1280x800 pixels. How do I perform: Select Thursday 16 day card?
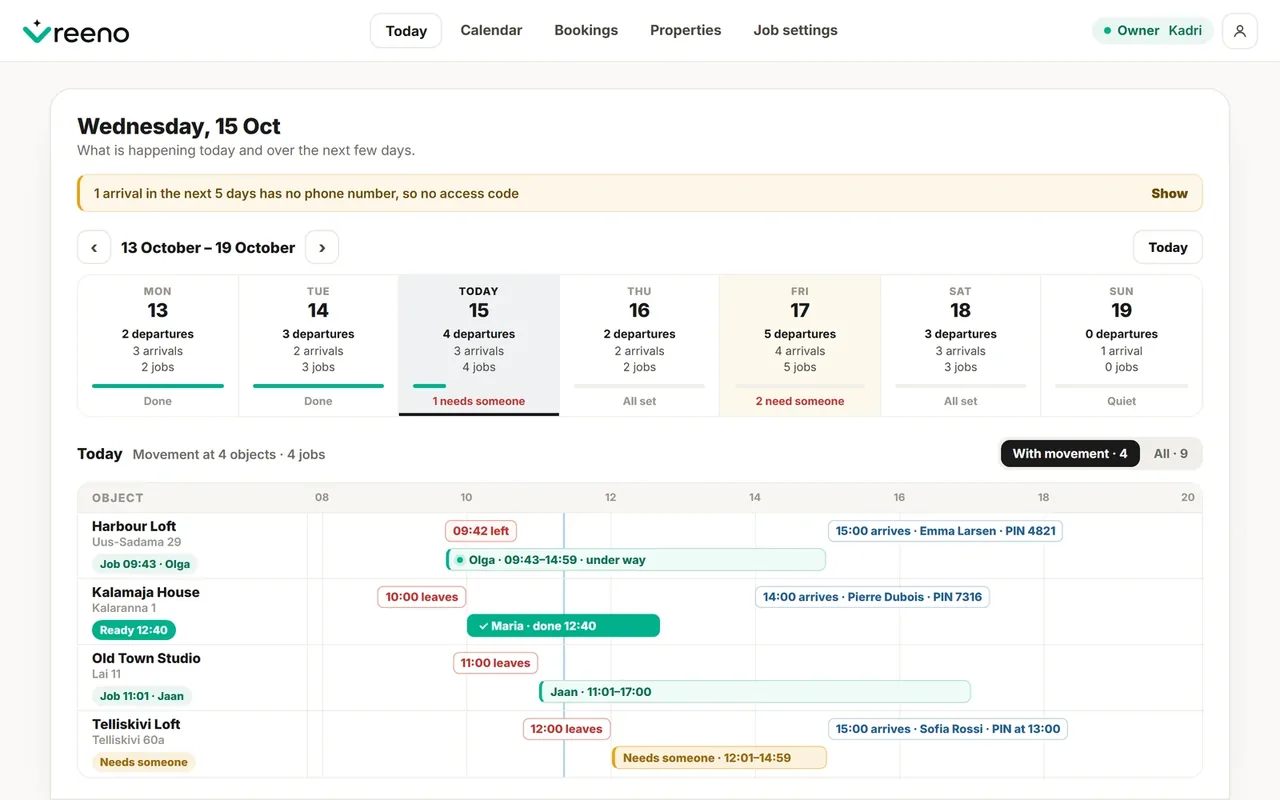640,346
